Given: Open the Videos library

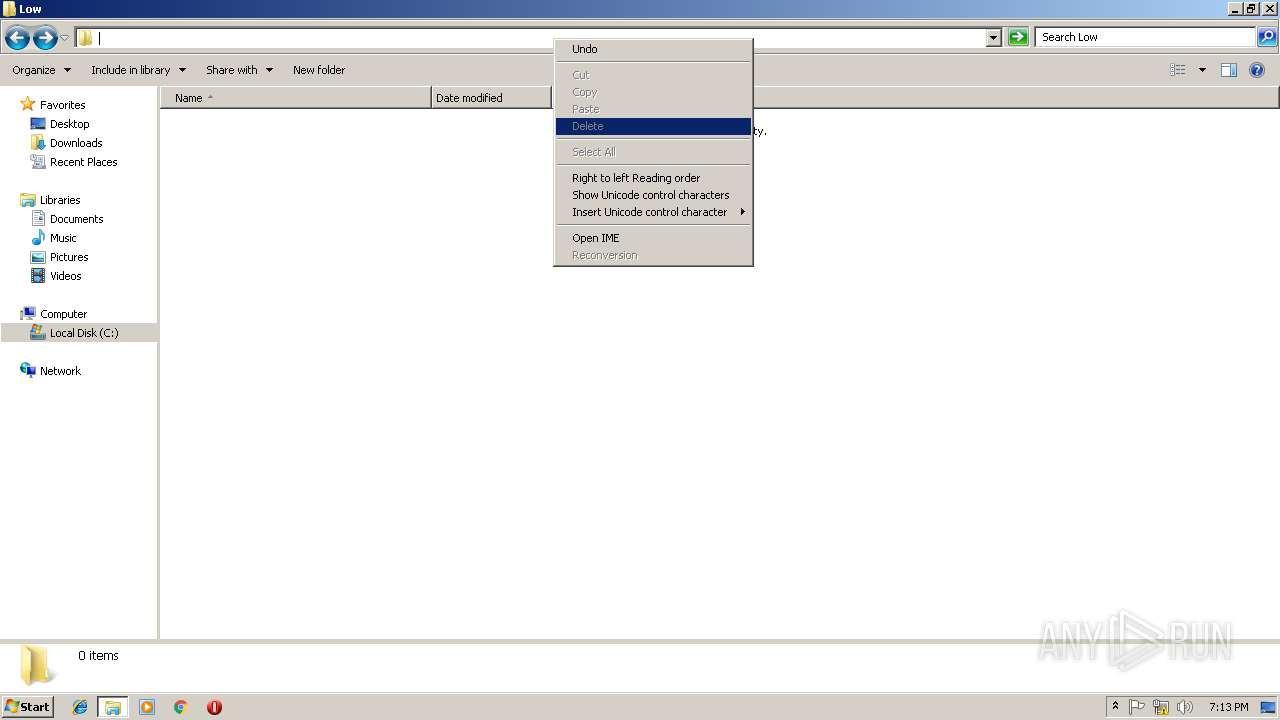Looking at the screenshot, I should [x=66, y=276].
